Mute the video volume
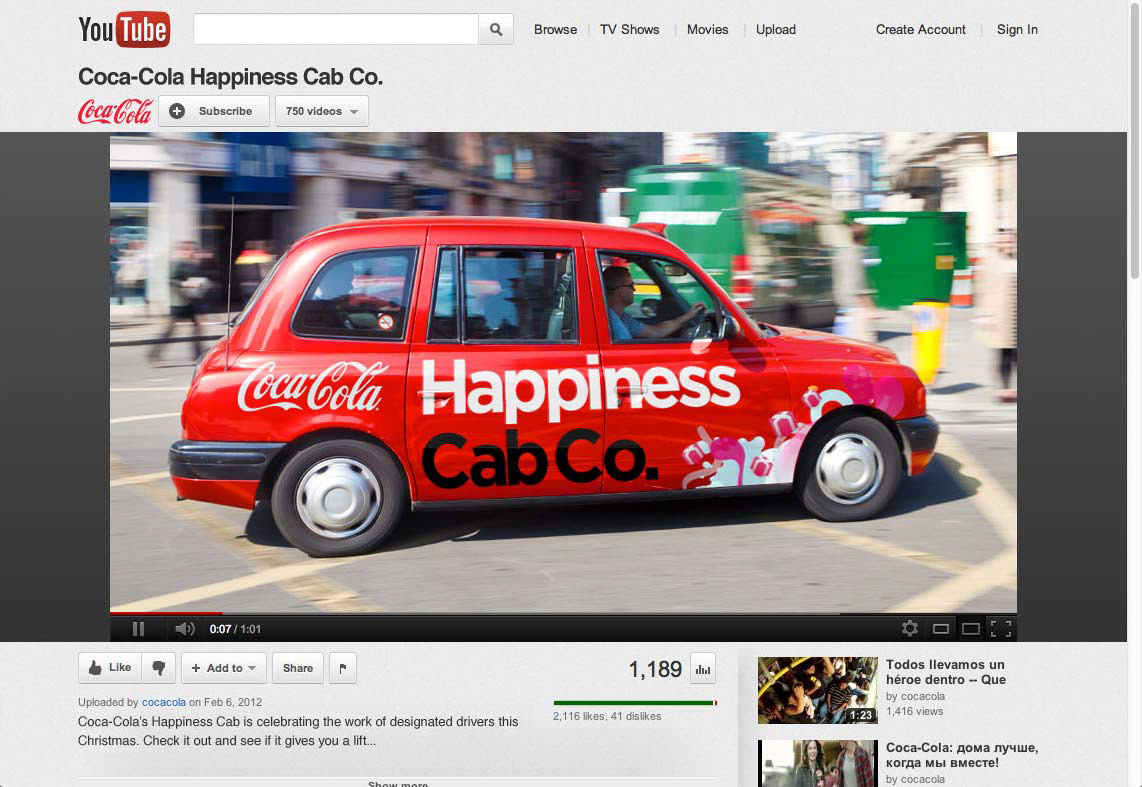Screen dimensions: 1142x787 click(184, 629)
